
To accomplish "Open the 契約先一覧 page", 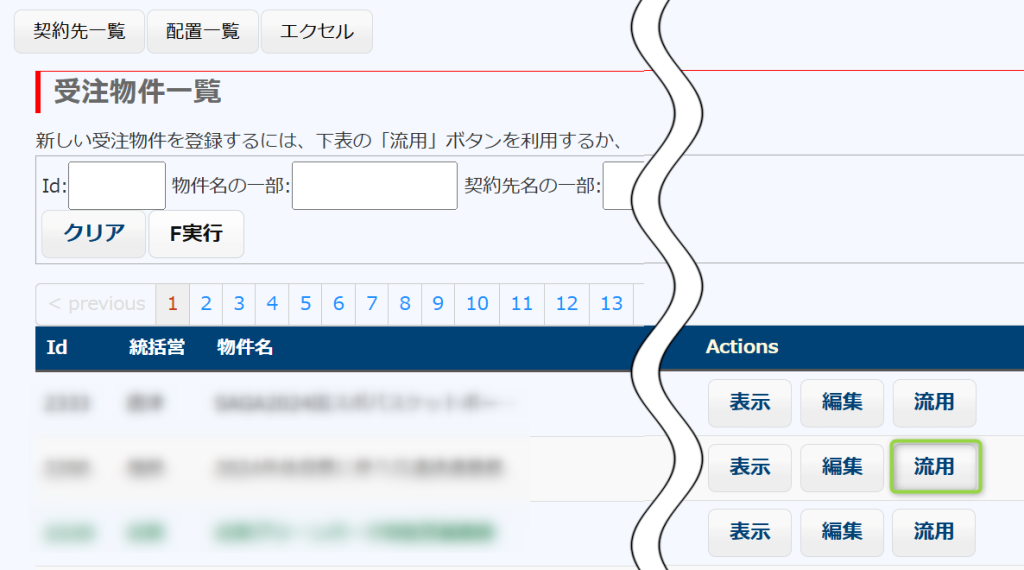I will click(x=79, y=31).
